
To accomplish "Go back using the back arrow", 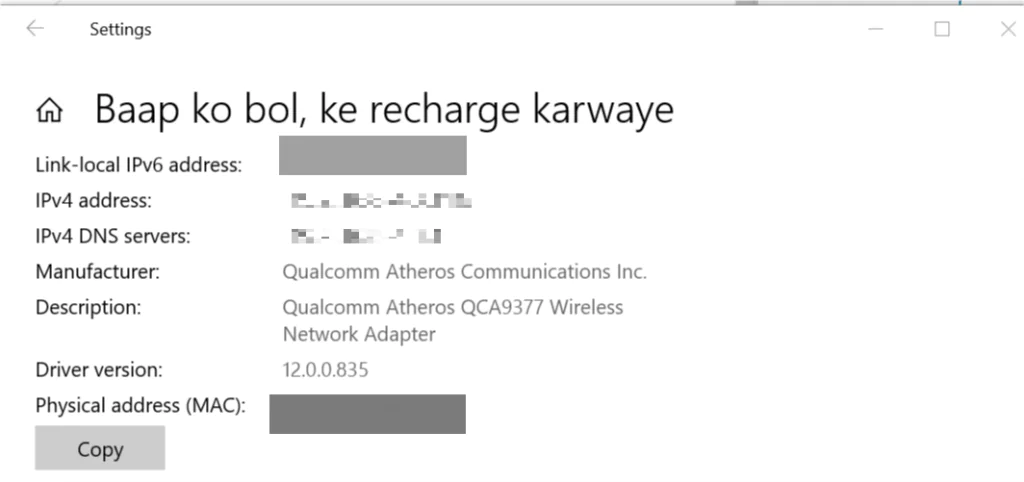I will tap(35, 29).
